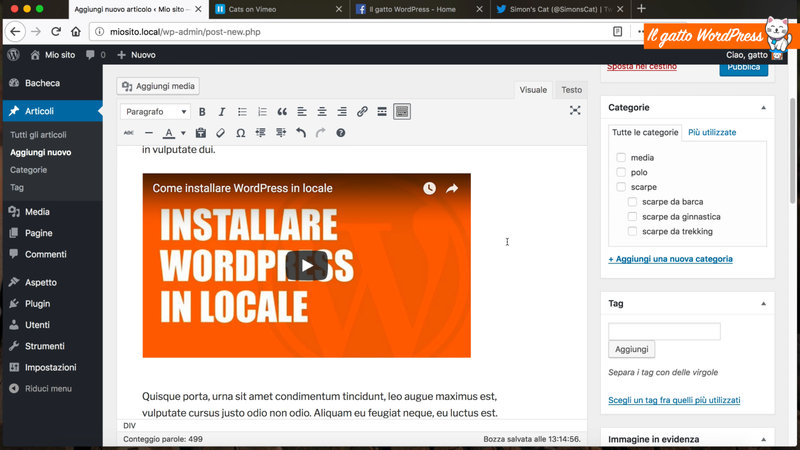Click Scegli un tag fra quelli più utilizzati
The width and height of the screenshot is (800, 450).
coord(674,400)
